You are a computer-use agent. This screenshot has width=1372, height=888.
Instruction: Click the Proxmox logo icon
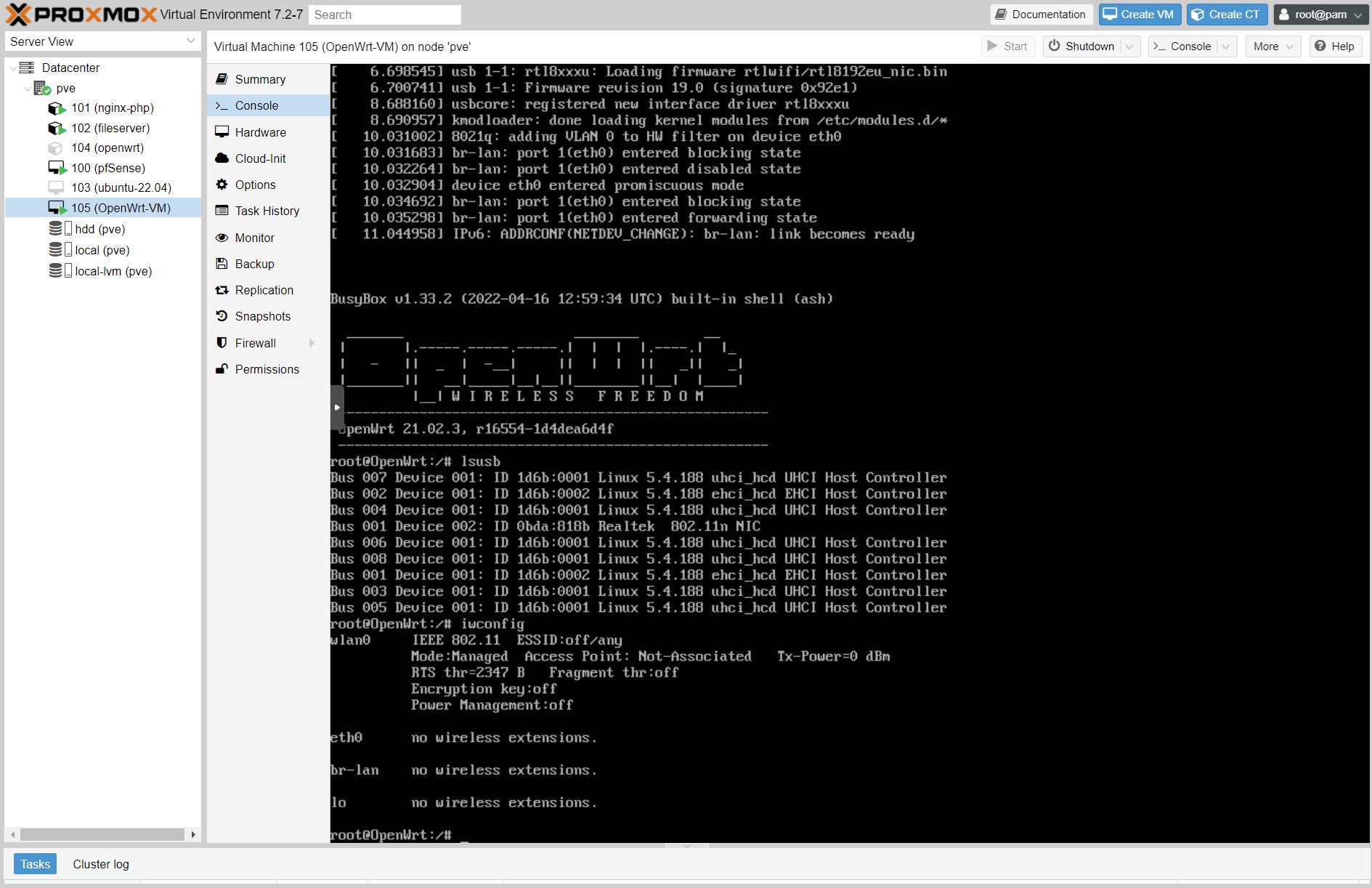(x=19, y=15)
